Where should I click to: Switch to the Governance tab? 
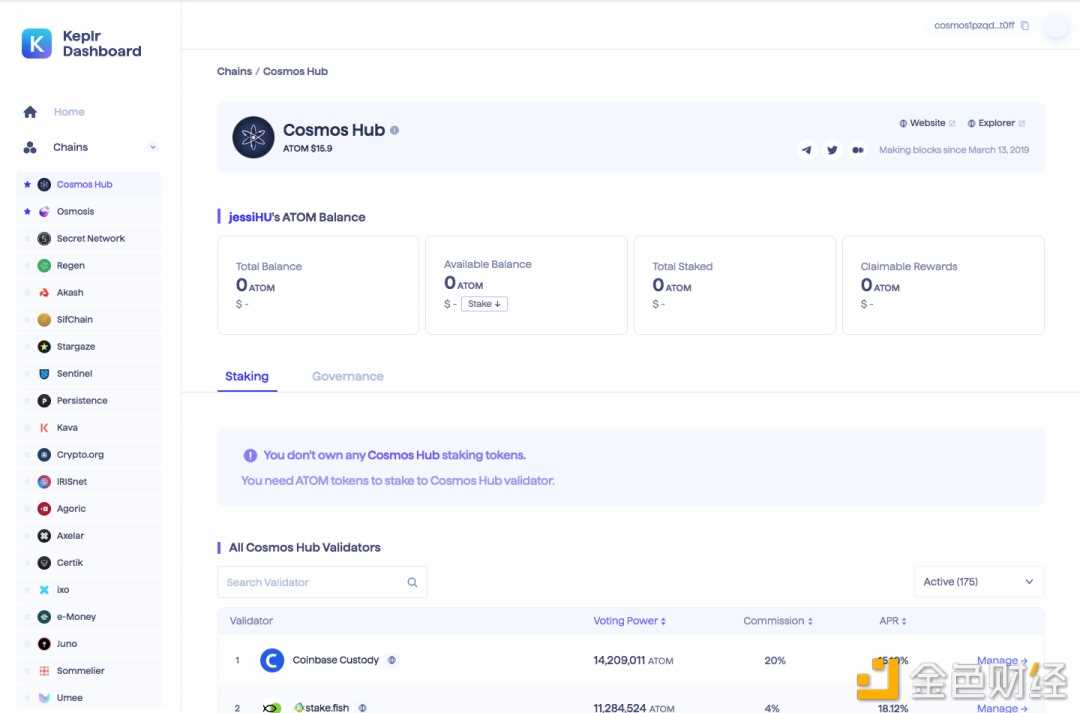tap(347, 377)
